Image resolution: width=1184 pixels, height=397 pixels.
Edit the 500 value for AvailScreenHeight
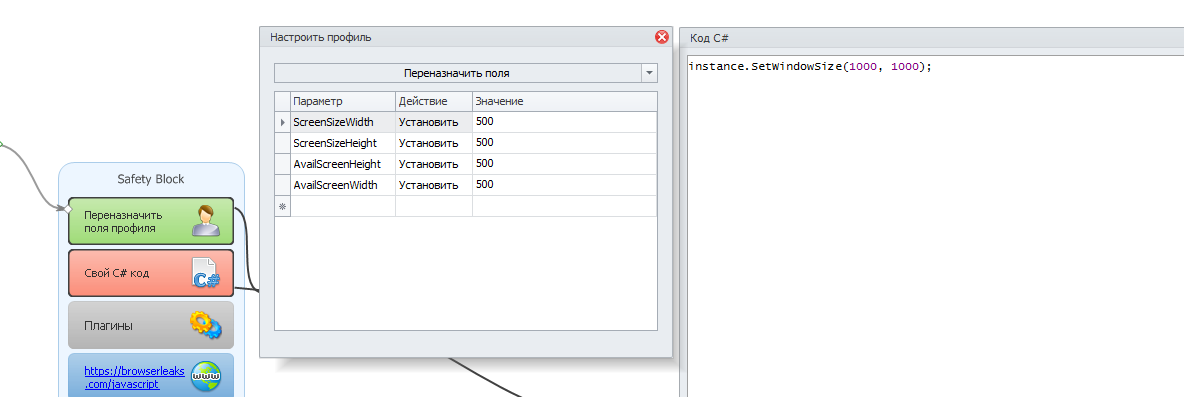565,164
